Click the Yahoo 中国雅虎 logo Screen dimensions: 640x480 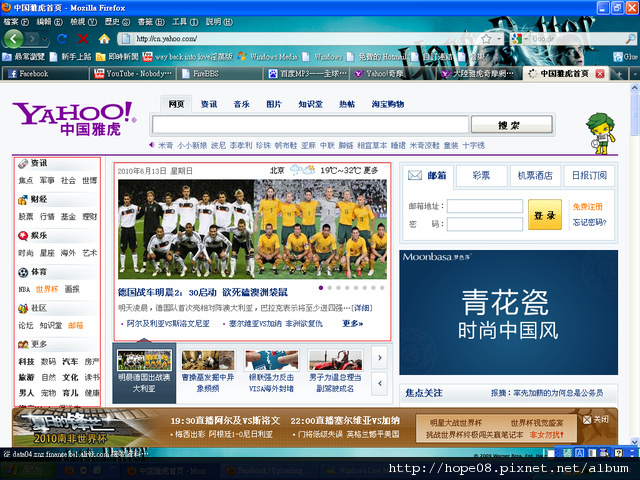(x=74, y=118)
